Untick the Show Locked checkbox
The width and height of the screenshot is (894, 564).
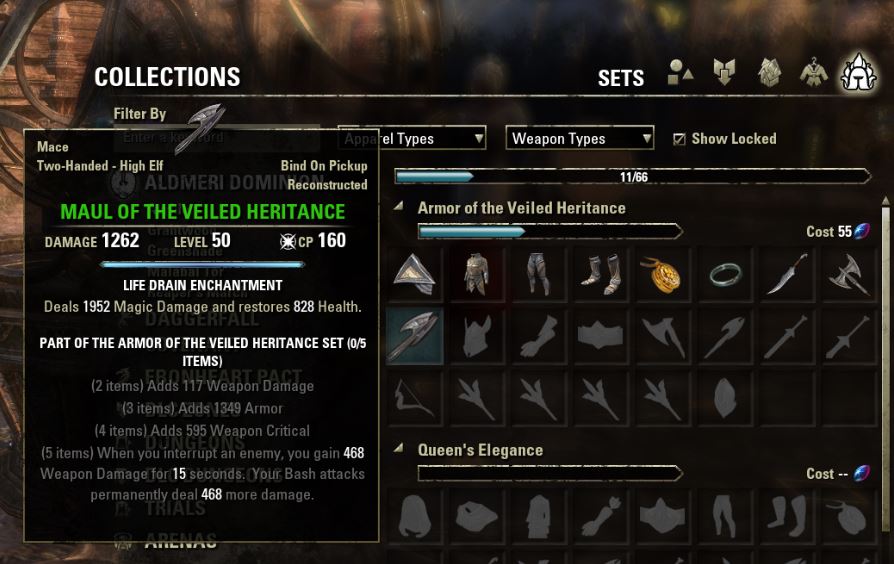coord(678,139)
